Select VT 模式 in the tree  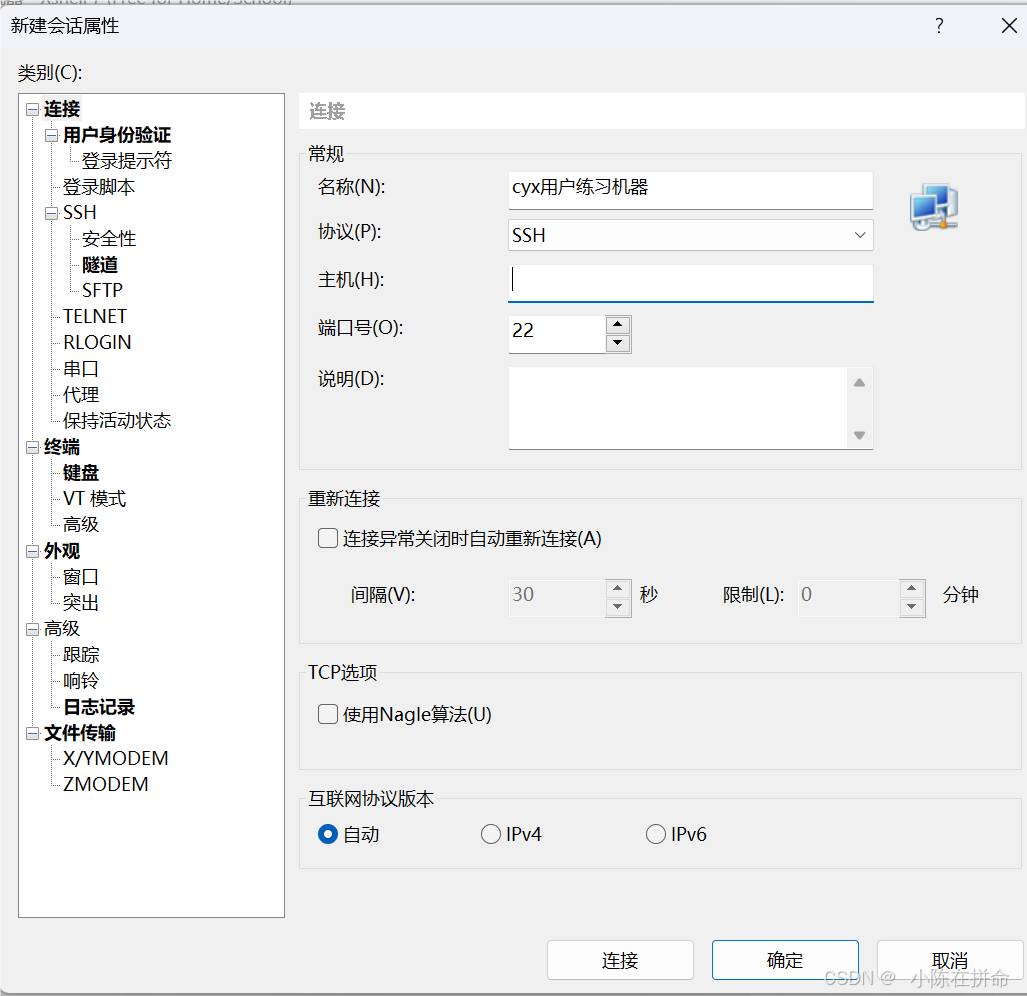coord(94,499)
